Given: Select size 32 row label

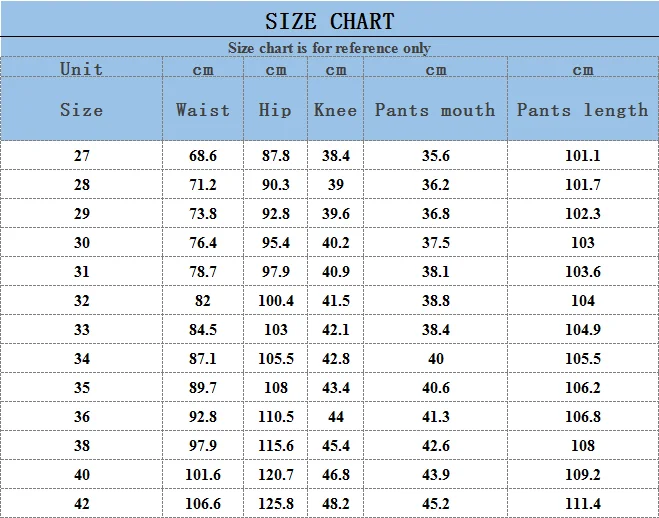Looking at the screenshot, I should (81, 301).
